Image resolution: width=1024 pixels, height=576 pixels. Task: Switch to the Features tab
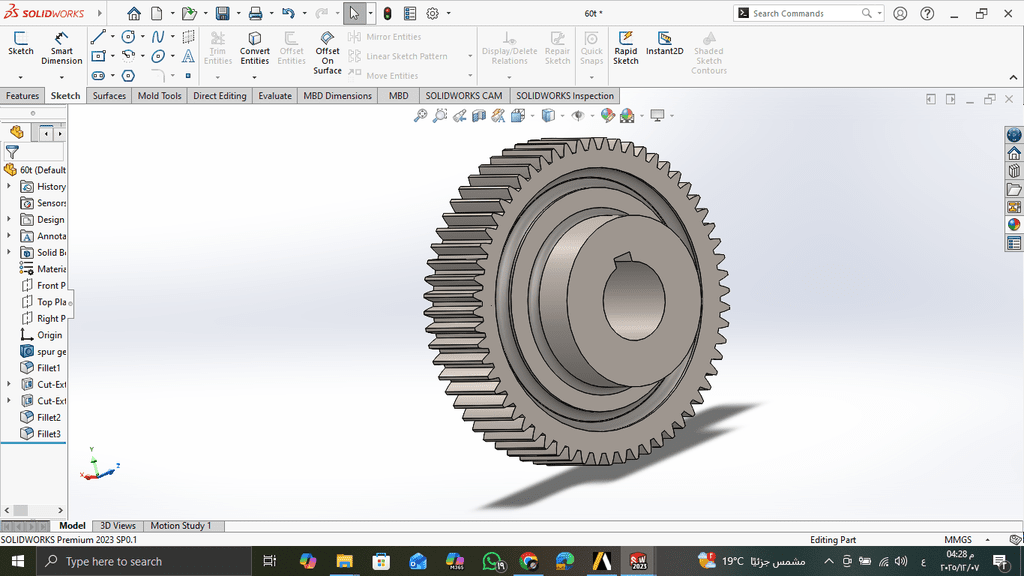click(22, 96)
